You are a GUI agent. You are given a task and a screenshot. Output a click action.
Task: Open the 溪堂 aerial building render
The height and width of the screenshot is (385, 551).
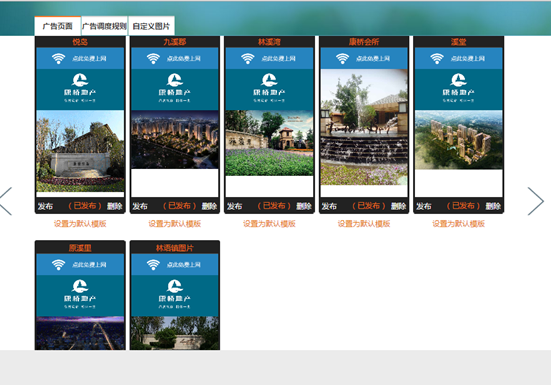click(459, 139)
